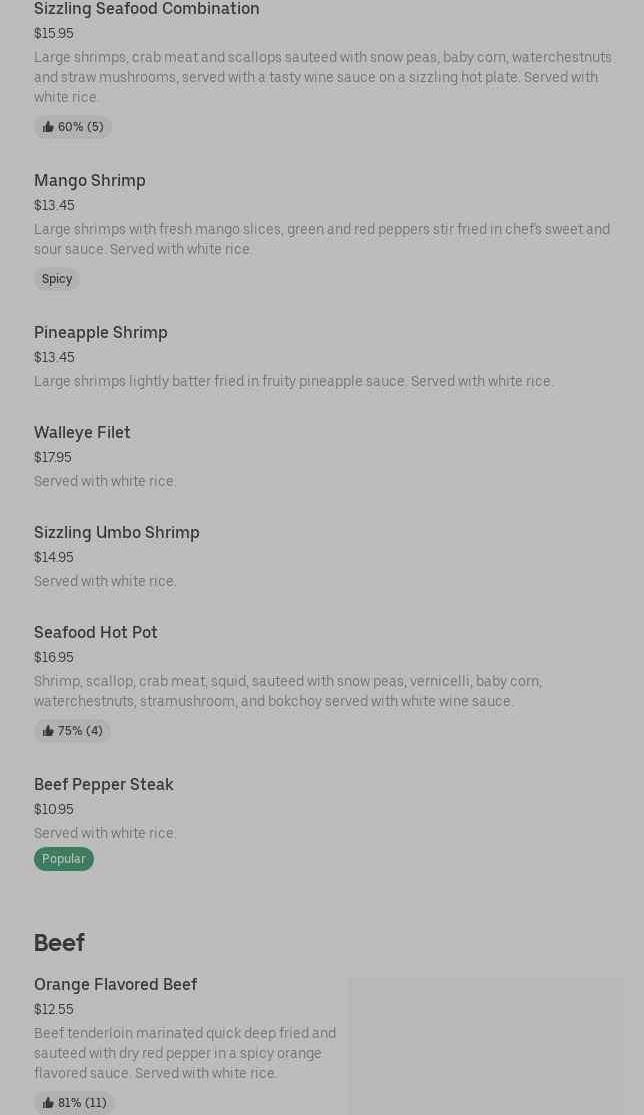Pick the Beef Pepper Steak title

tap(104, 784)
